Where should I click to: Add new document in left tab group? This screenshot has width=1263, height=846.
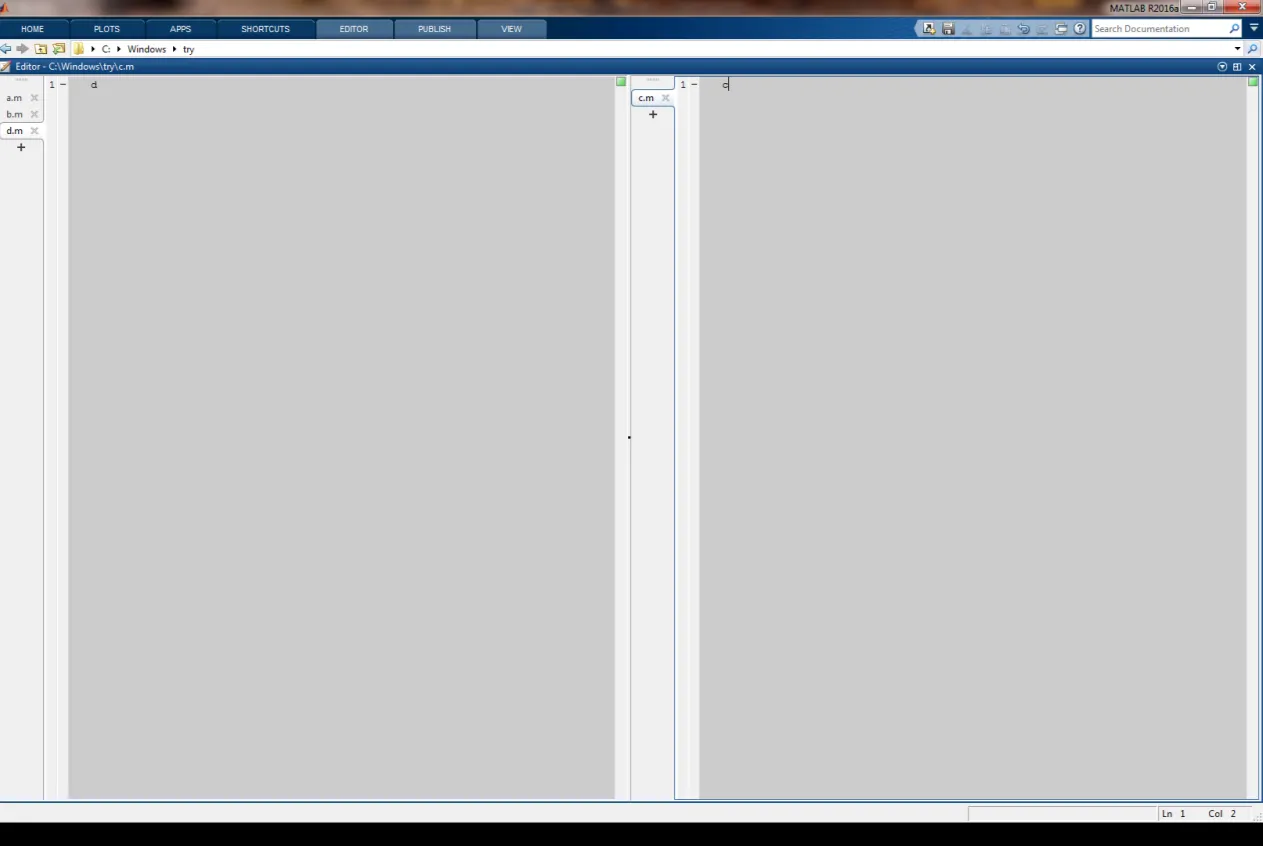point(21,147)
